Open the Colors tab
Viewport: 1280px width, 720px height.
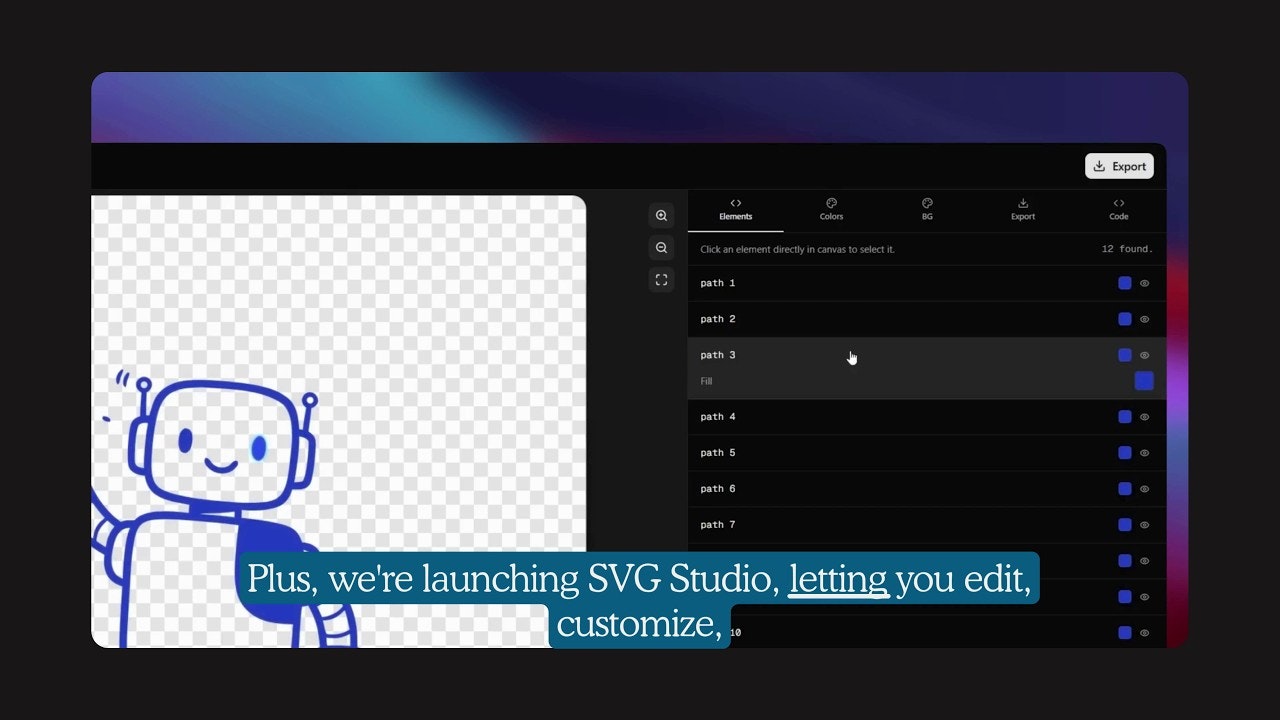pyautogui.click(x=831, y=210)
